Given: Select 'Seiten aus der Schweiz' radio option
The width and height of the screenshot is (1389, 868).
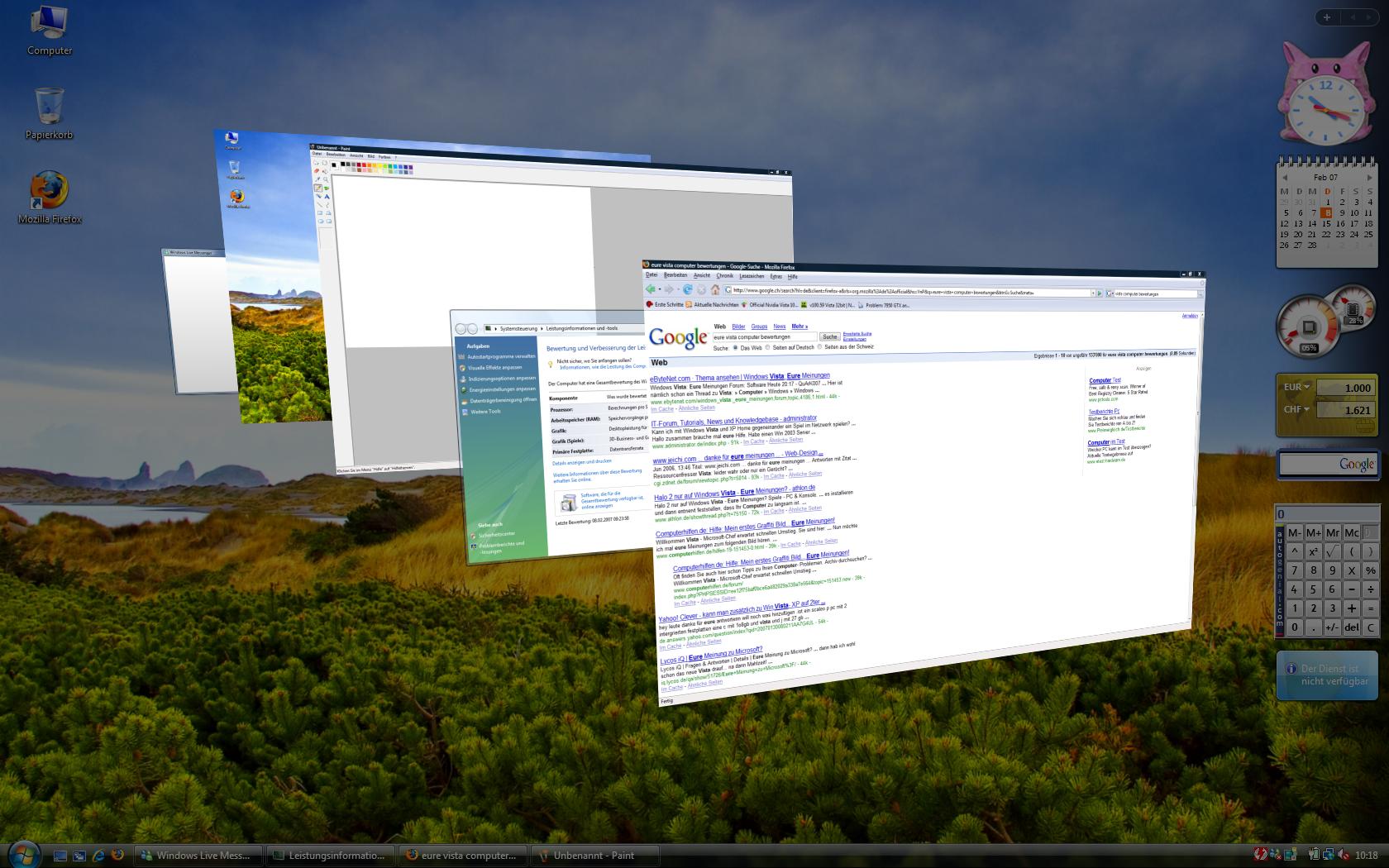Looking at the screenshot, I should pyautogui.click(x=820, y=347).
